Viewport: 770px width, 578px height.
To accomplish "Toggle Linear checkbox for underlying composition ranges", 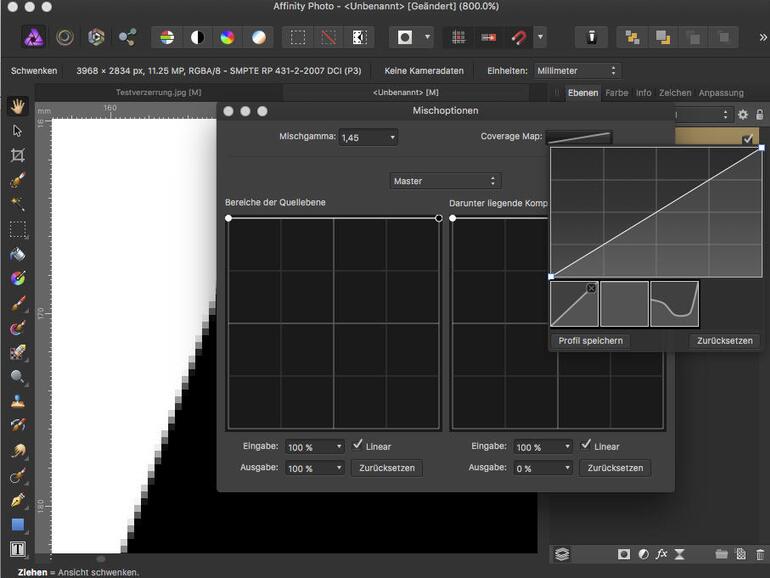I will 587,446.
